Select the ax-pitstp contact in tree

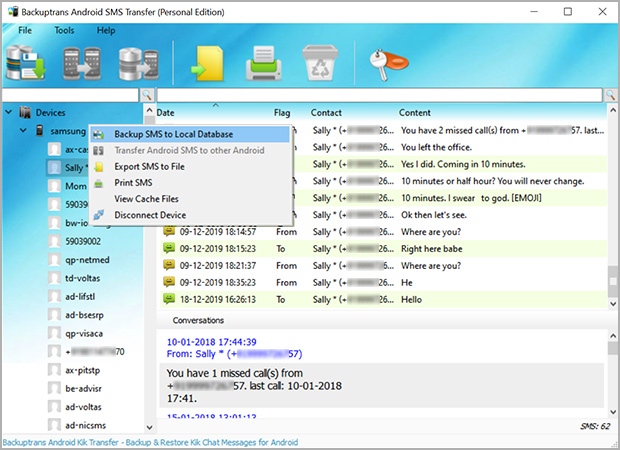82,370
